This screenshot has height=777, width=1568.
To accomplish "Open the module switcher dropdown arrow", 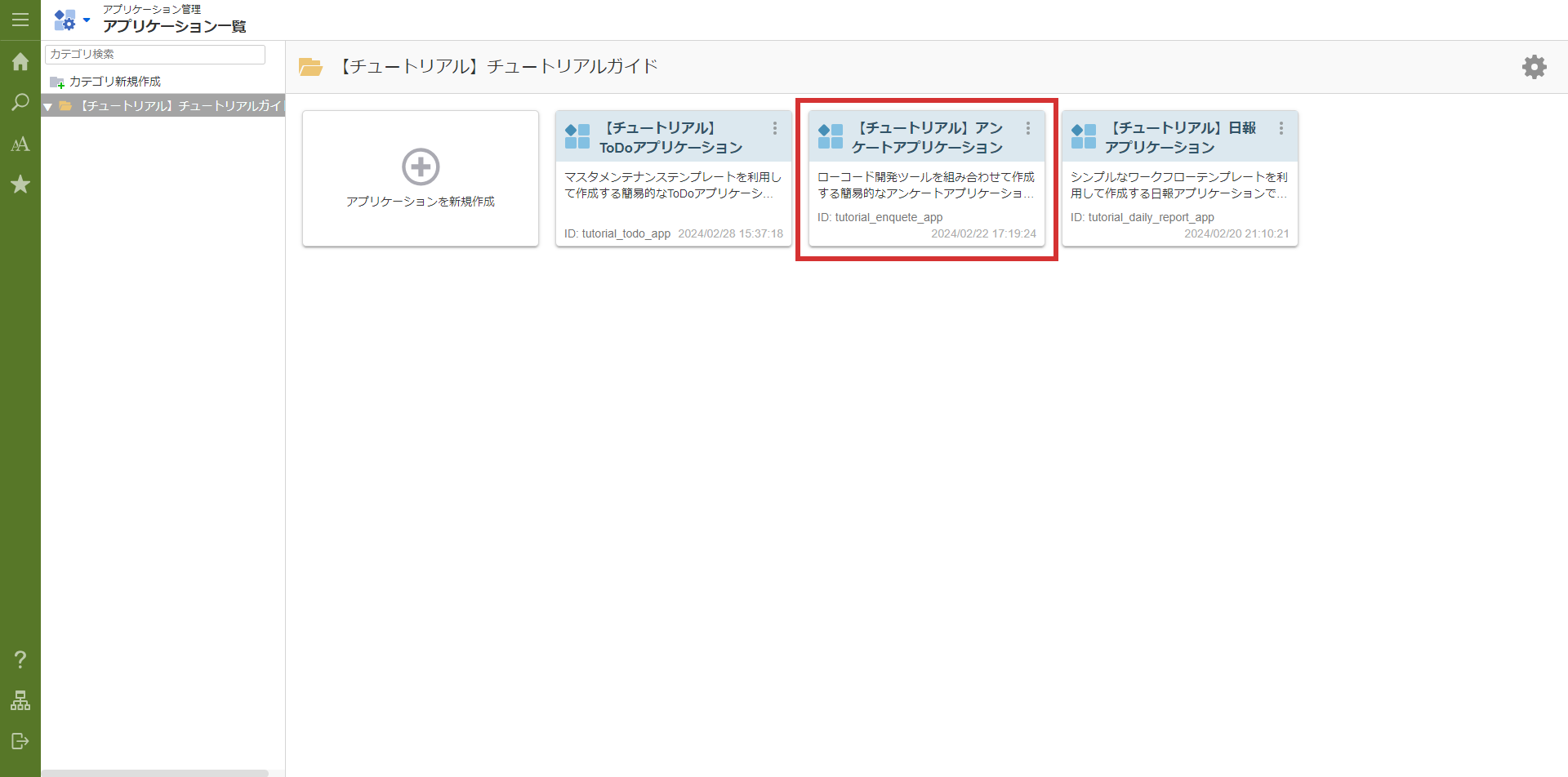I will tap(85, 20).
